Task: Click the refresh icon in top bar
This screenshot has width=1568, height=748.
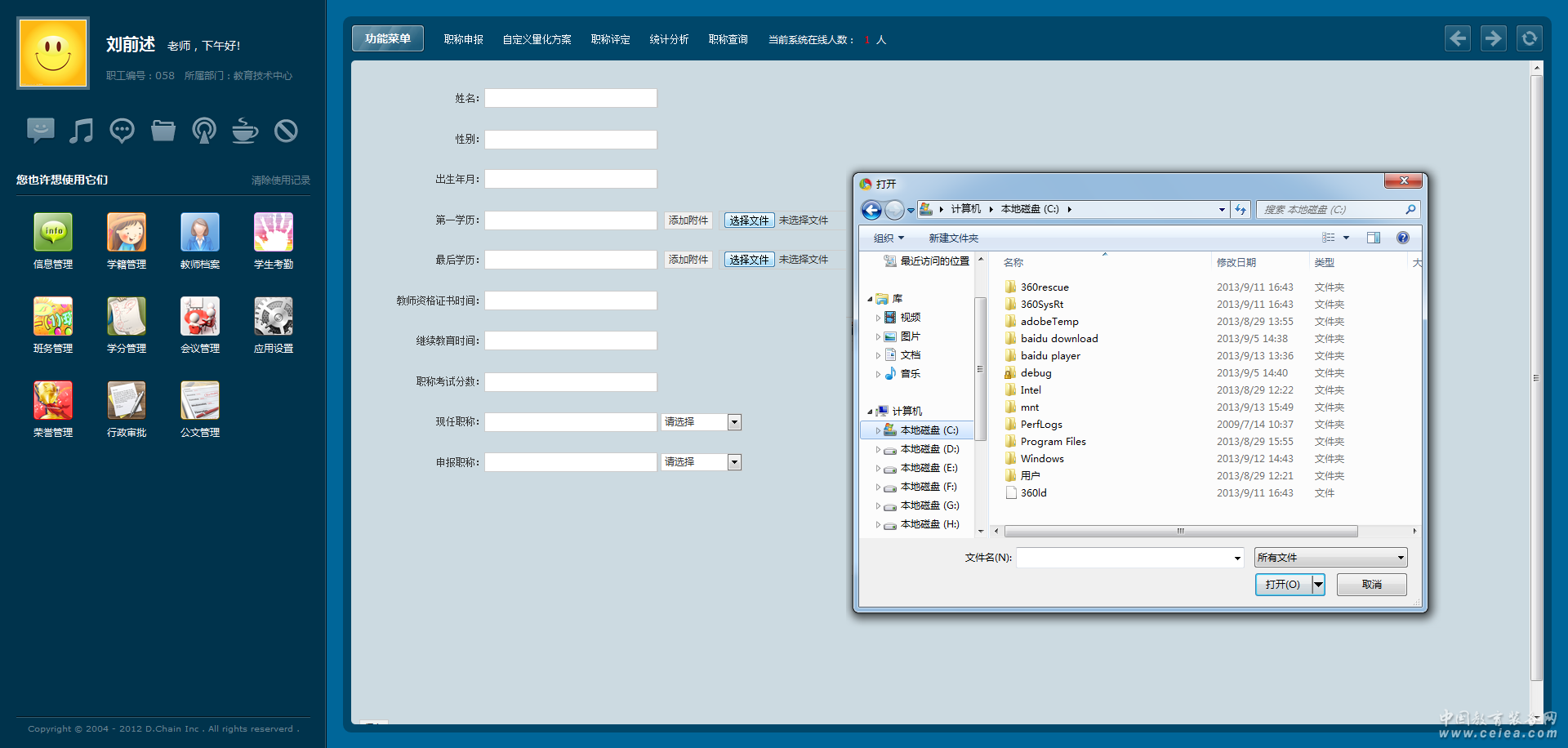Action: (x=1529, y=38)
